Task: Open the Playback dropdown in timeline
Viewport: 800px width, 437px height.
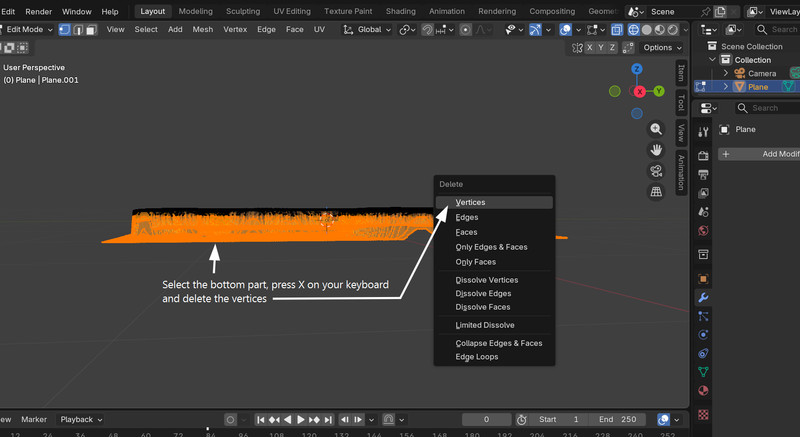Action: click(x=81, y=419)
